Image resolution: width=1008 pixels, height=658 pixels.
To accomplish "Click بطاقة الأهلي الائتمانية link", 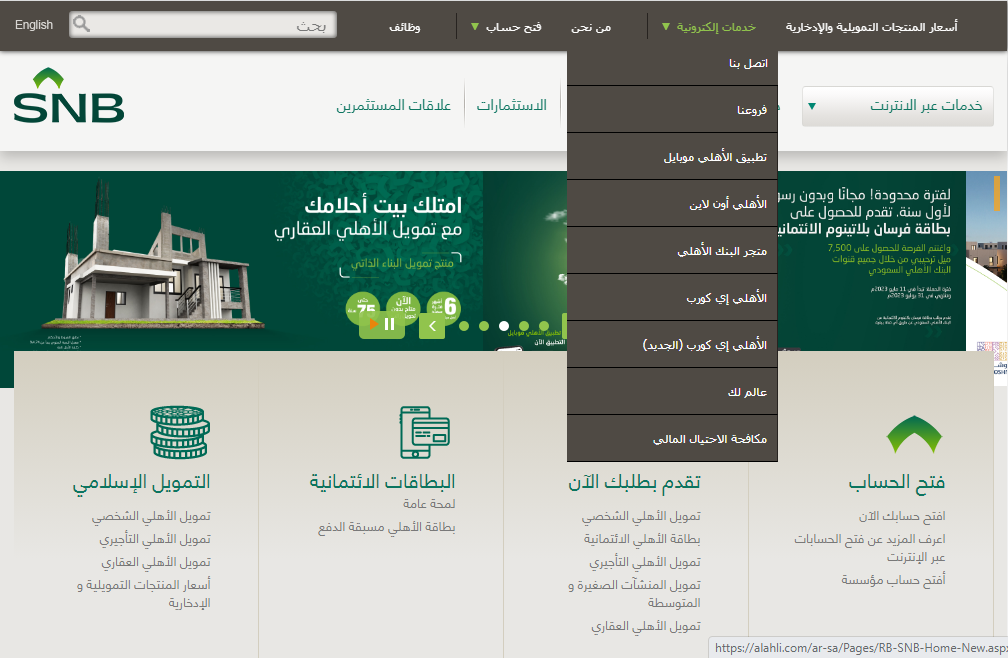I will [642, 539].
